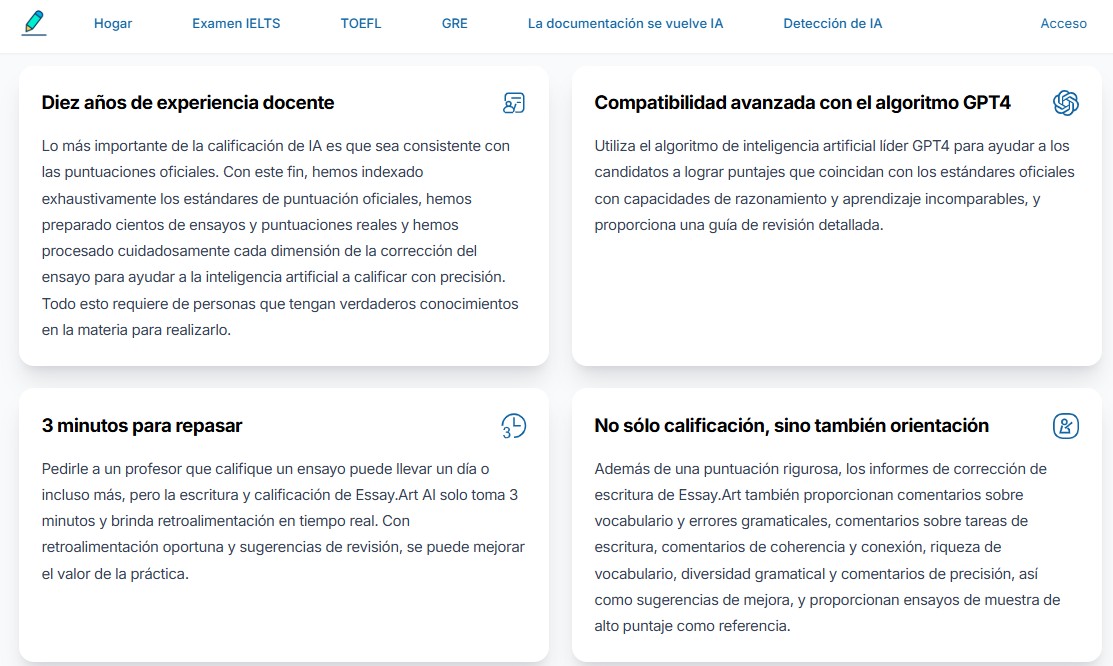Click the 3-minute clock icon
This screenshot has width=1113, height=666.
coord(513,426)
